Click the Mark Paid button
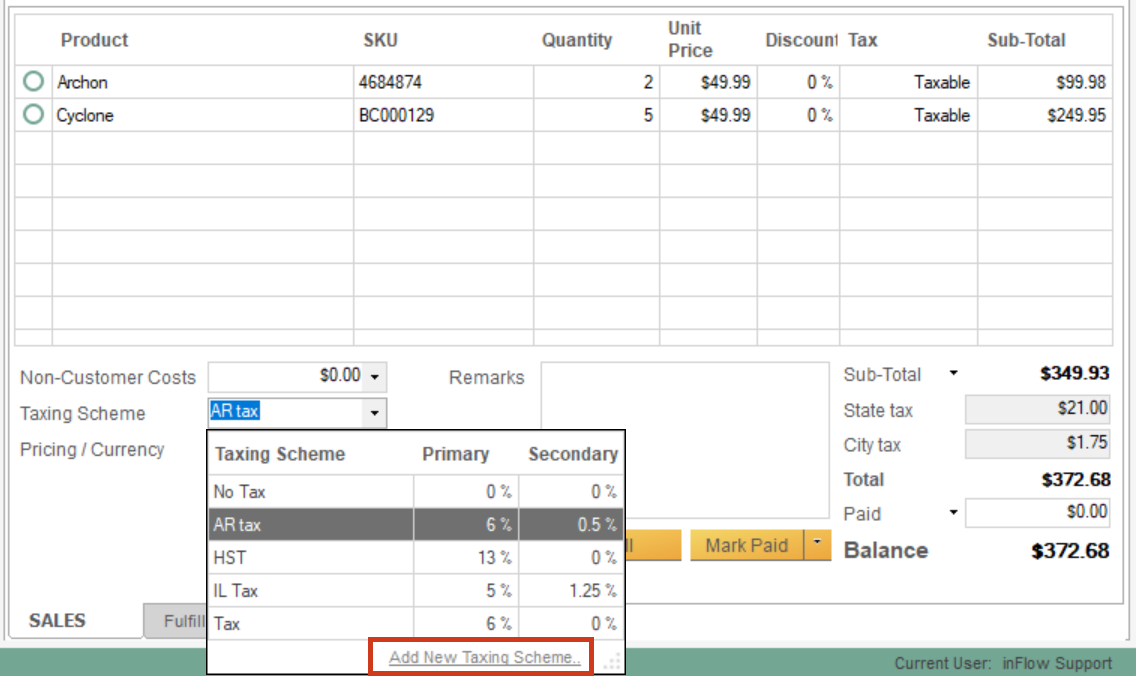Viewport: 1136px width, 676px height. [745, 545]
